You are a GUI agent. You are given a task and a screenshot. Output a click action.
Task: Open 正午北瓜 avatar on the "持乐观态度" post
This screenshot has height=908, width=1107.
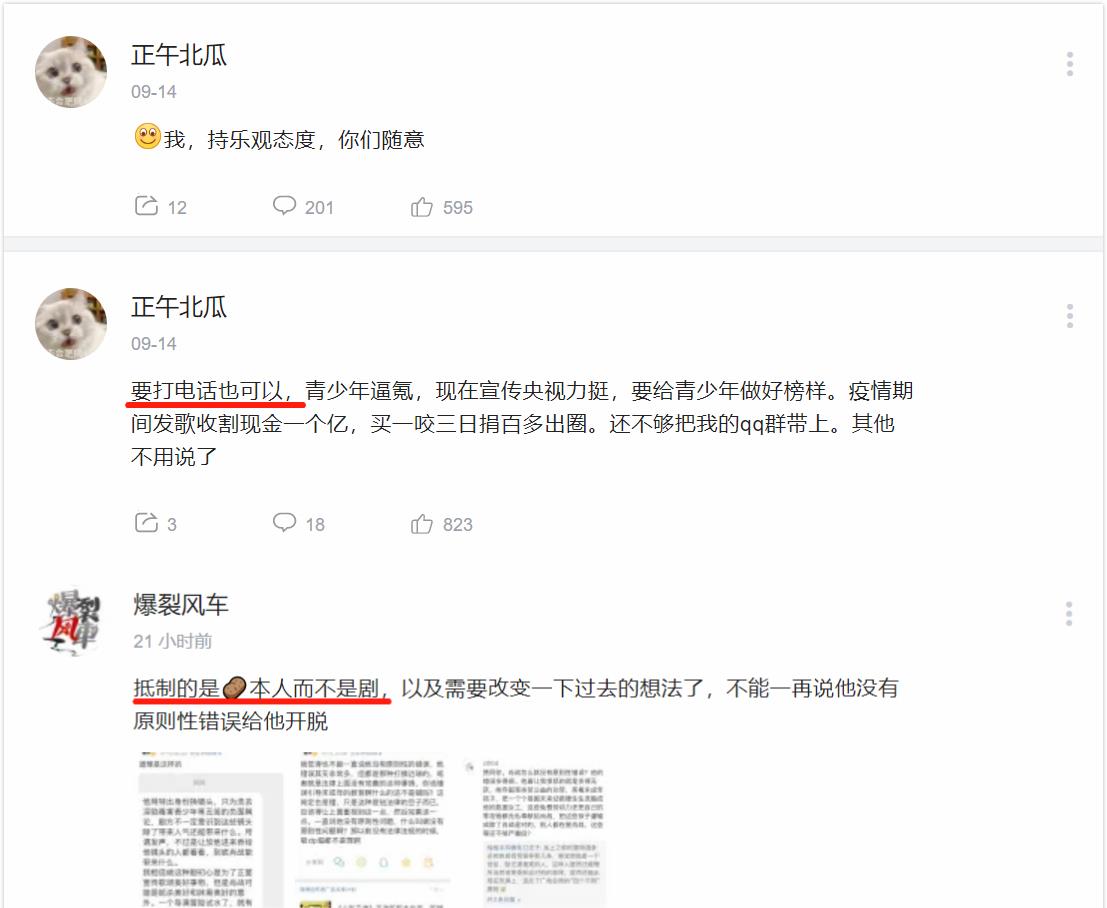pos(71,72)
